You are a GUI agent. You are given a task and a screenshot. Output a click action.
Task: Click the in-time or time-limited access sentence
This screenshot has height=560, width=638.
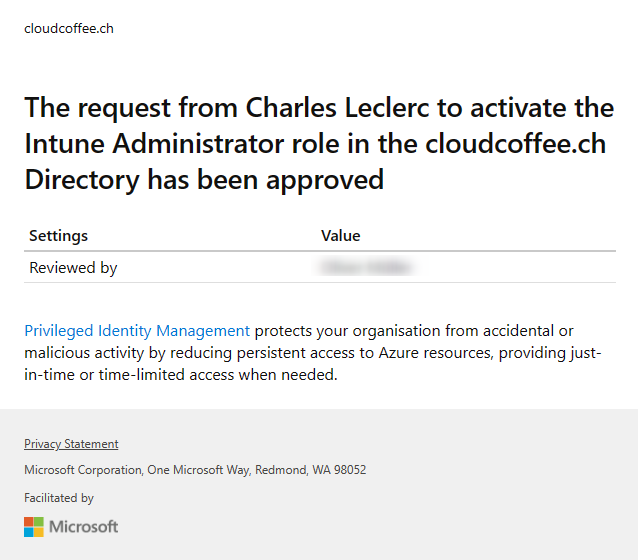click(181, 375)
